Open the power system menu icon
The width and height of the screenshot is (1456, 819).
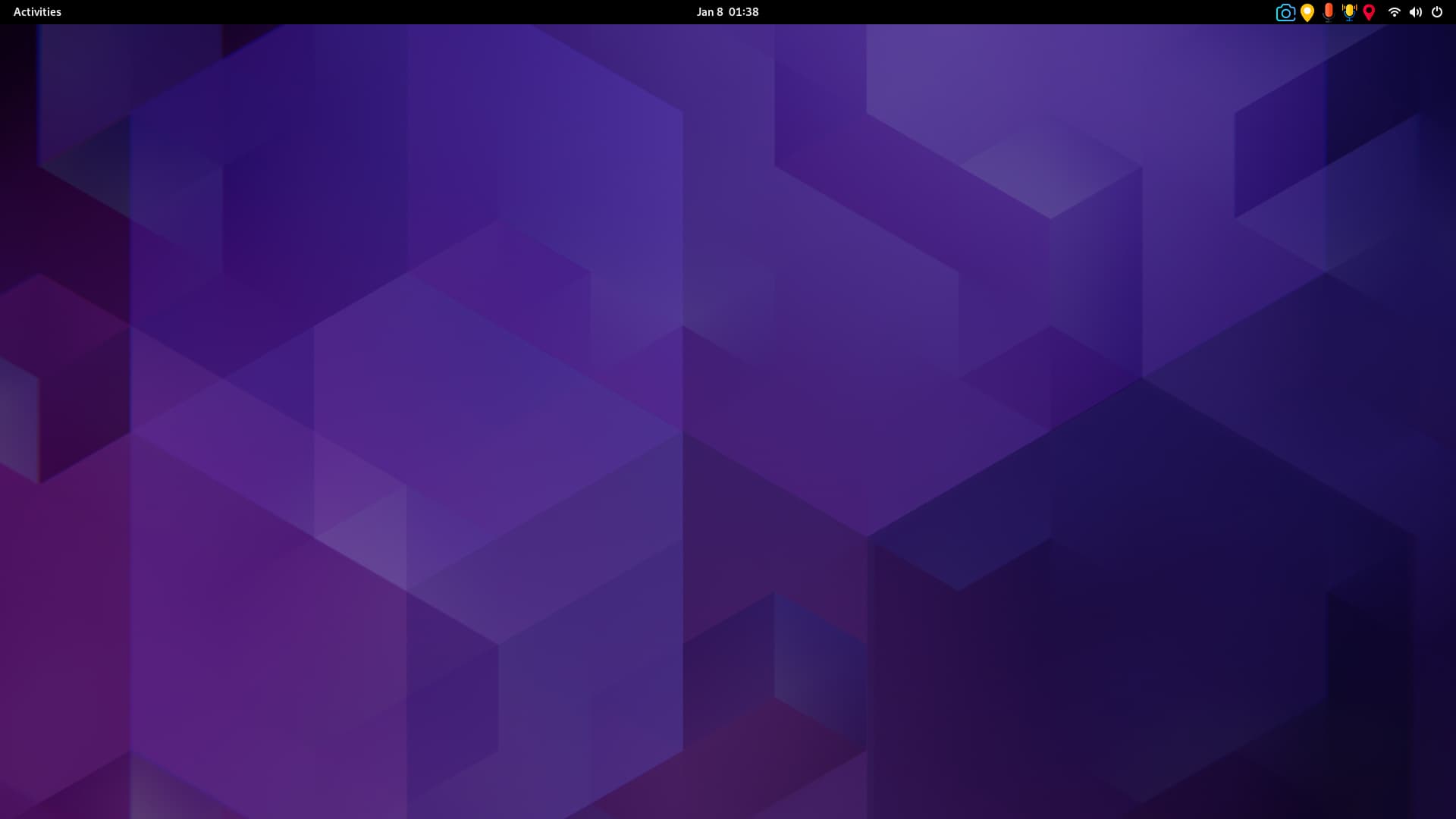tap(1437, 12)
